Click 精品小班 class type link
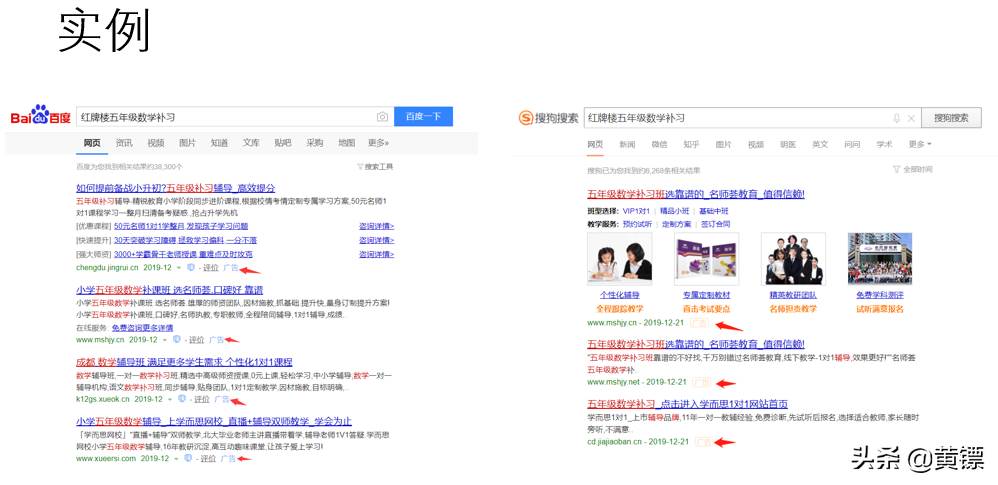The height and width of the screenshot is (485, 998). click(675, 211)
